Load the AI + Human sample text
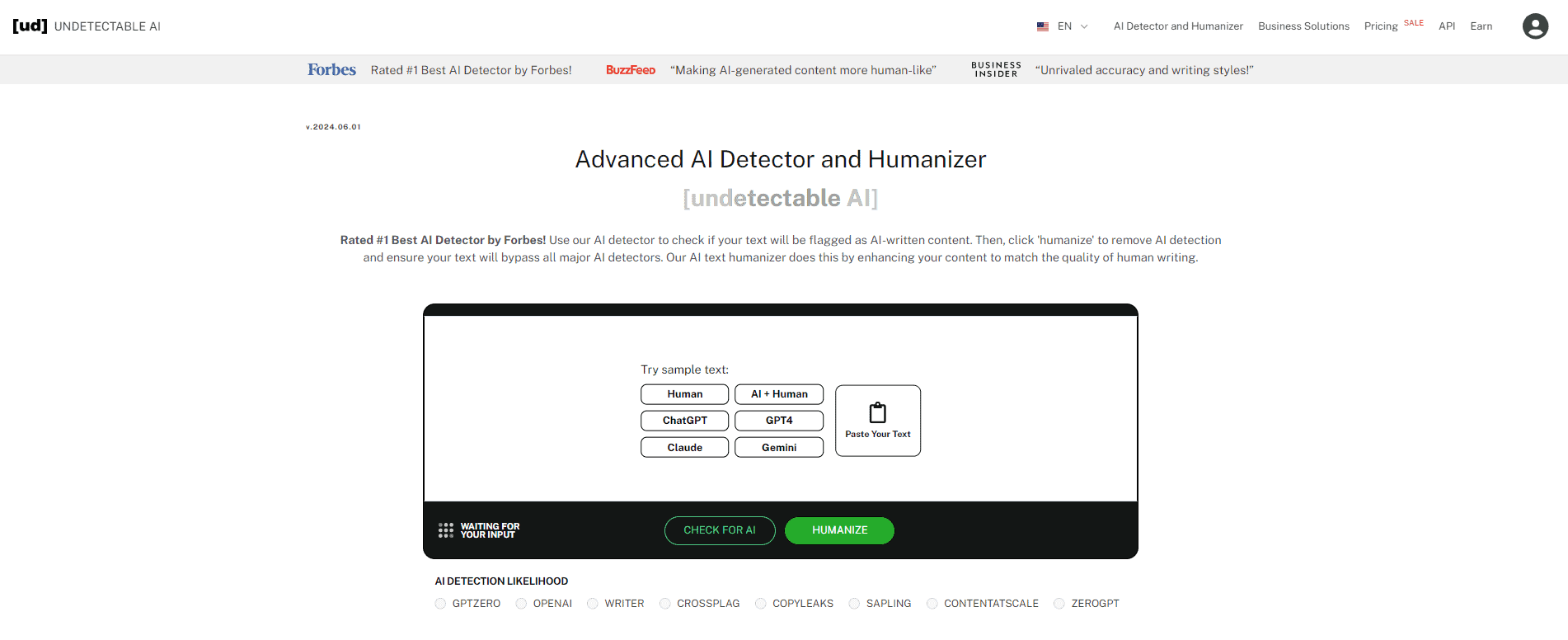This screenshot has width=1568, height=640. pyautogui.click(x=779, y=394)
